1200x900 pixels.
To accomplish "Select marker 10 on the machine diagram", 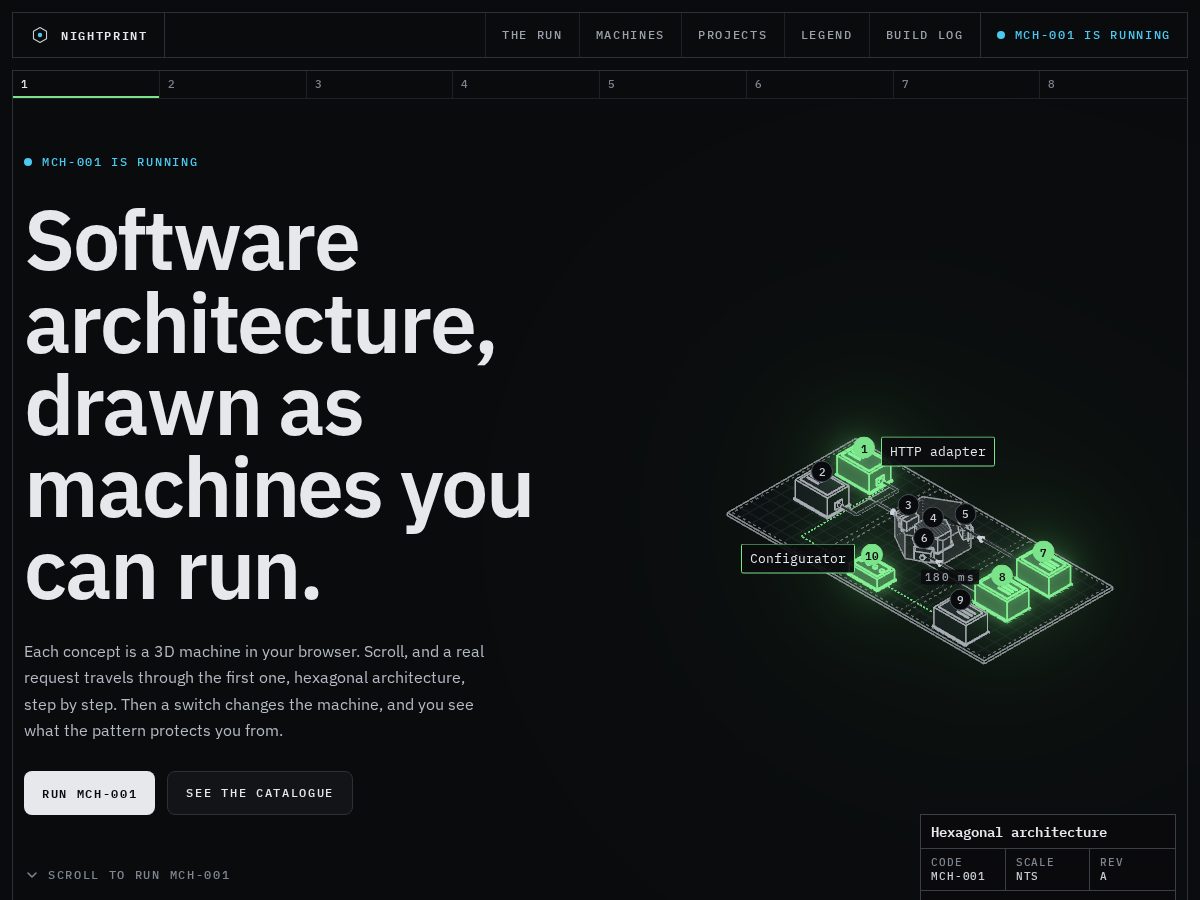I will 872,556.
